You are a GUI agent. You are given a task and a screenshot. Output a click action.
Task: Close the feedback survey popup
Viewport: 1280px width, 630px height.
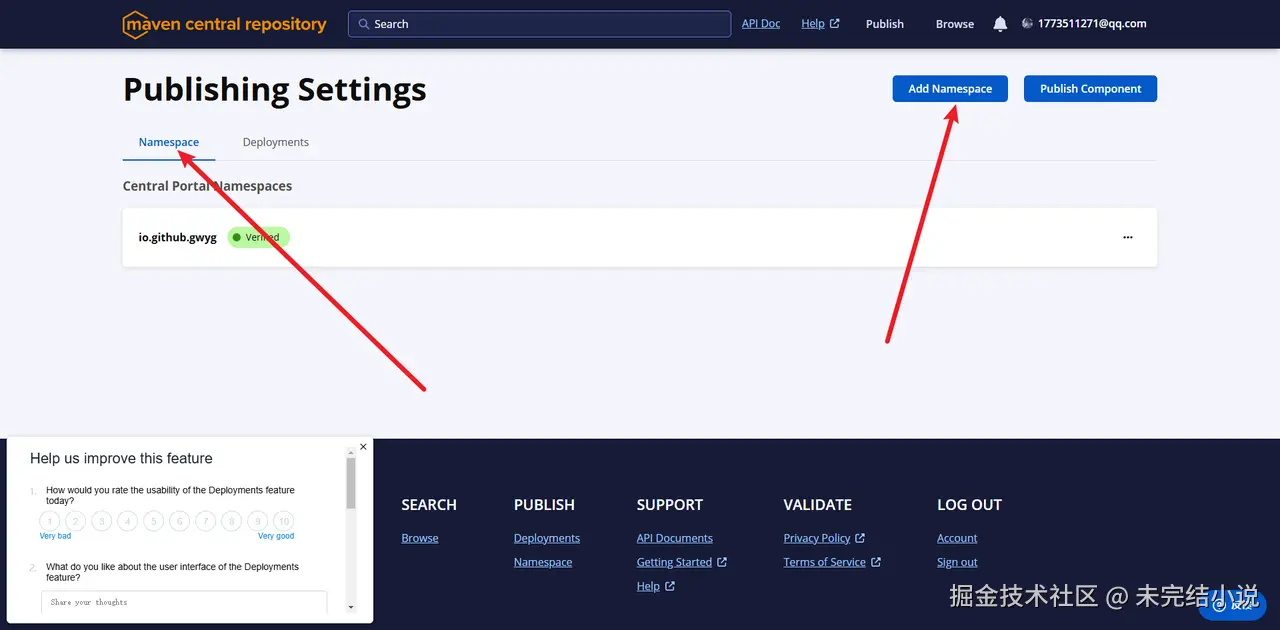coord(363,447)
